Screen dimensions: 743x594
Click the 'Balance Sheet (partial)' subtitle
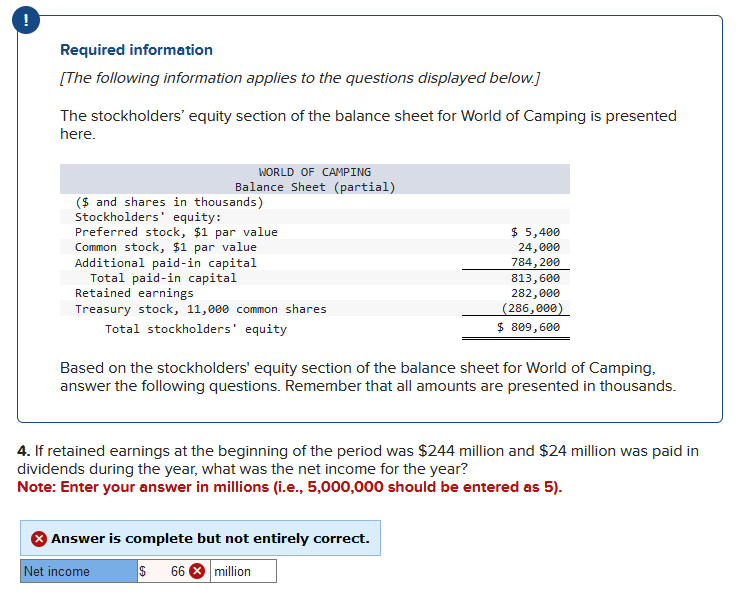pyautogui.click(x=315, y=187)
